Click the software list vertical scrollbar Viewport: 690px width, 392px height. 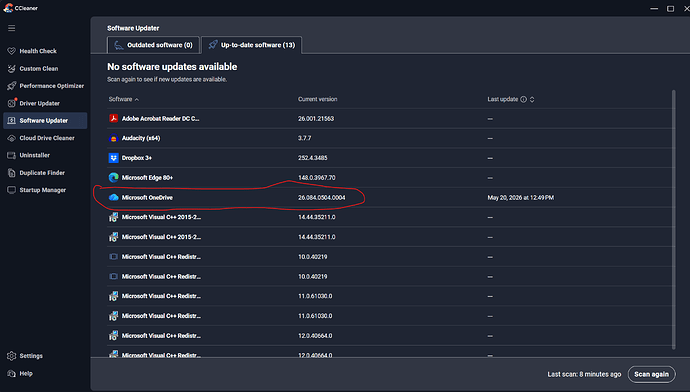[x=673, y=220]
